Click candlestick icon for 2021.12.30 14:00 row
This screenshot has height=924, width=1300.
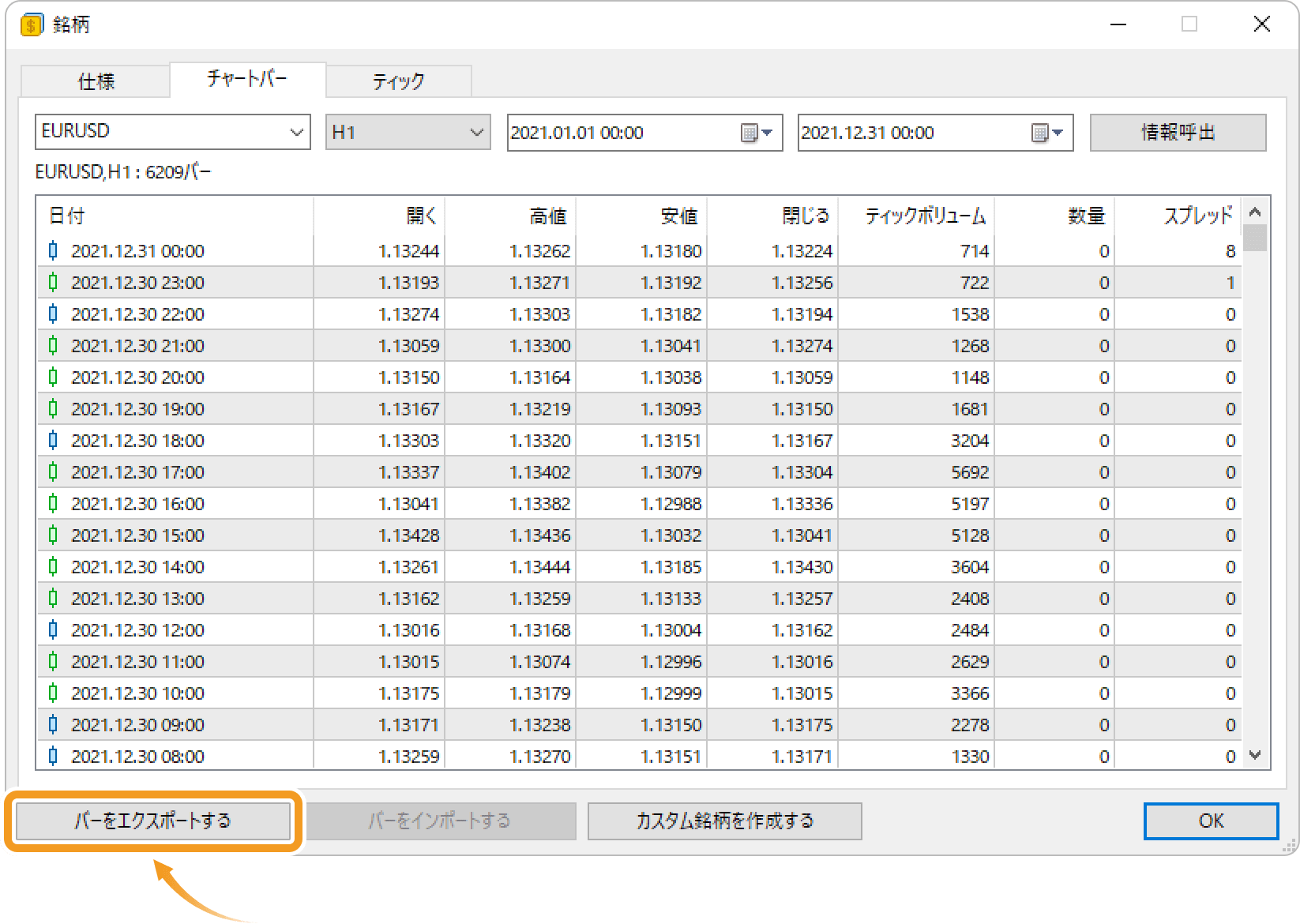pos(53,567)
